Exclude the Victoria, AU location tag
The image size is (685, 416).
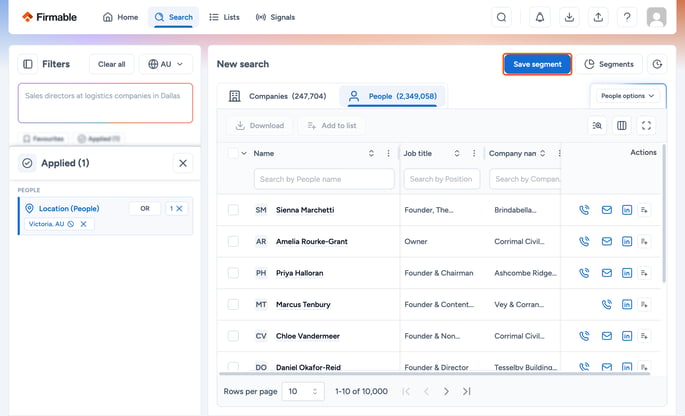pyautogui.click(x=71, y=224)
